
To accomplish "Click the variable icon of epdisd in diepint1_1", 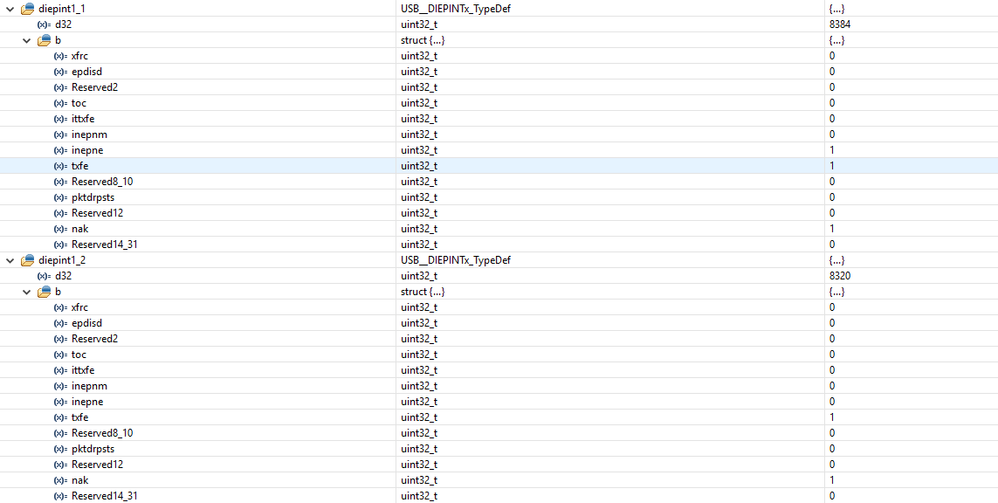I will point(60,71).
